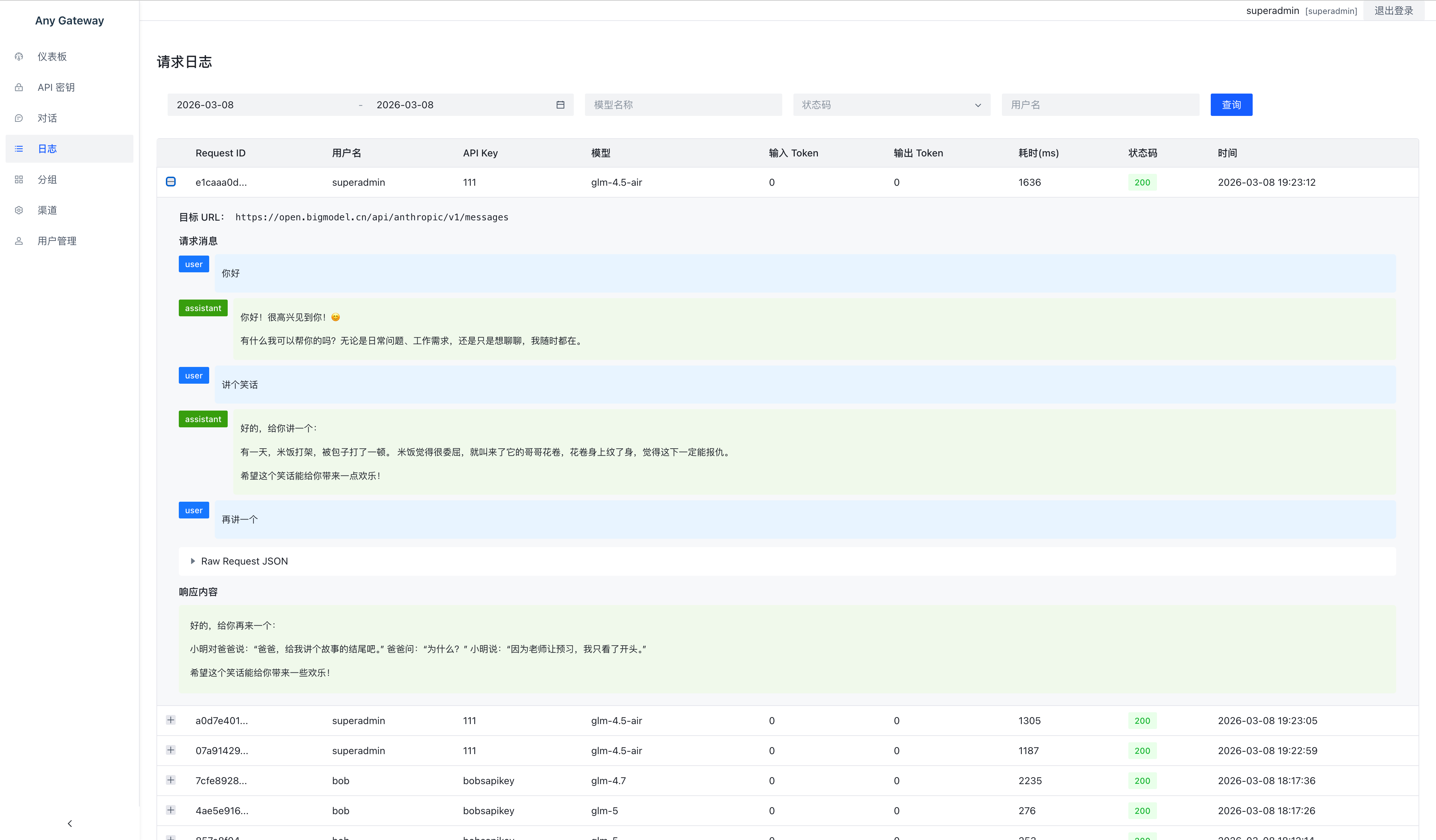Click bobsapikey in the glm-4.7 row
Screen dimensions: 1436x840
coord(488,781)
